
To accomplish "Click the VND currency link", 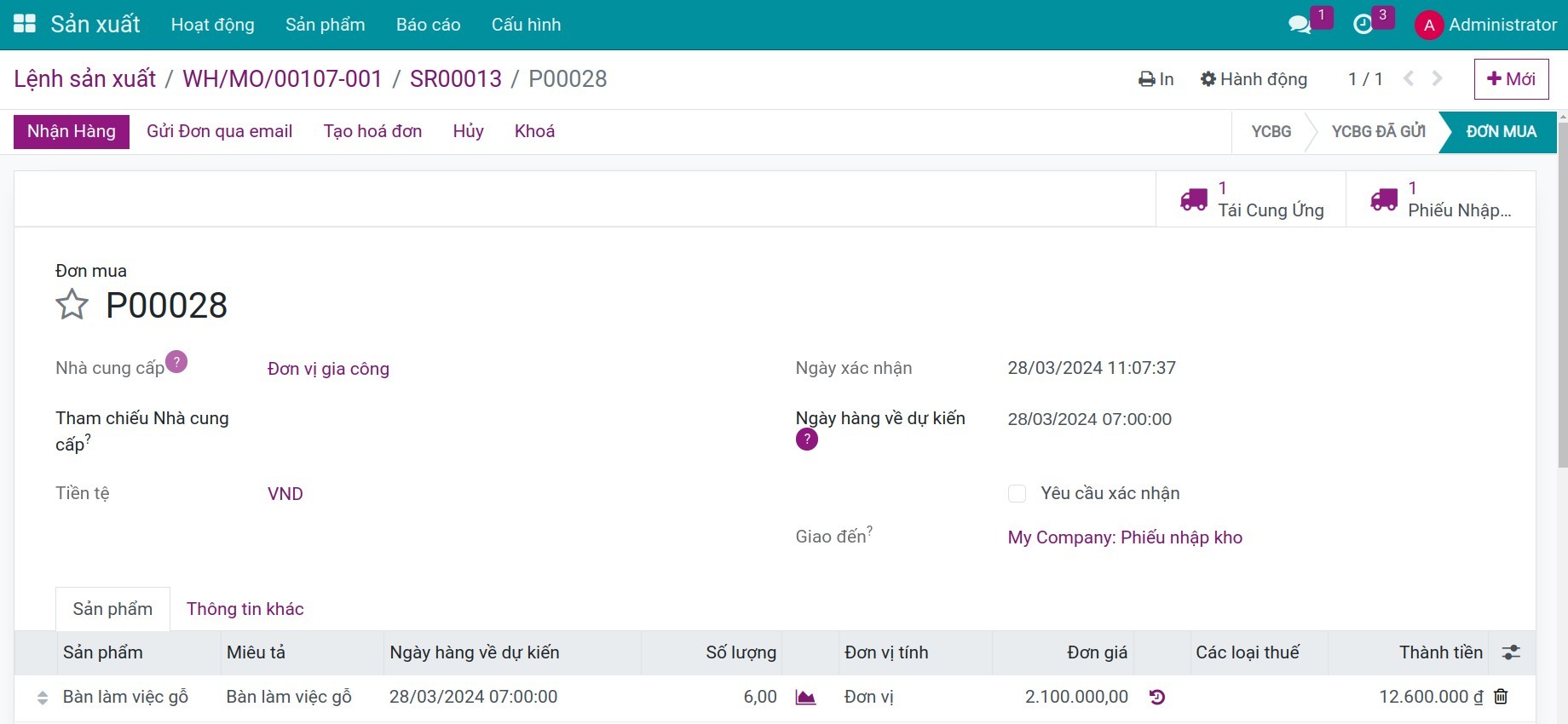I will [285, 494].
